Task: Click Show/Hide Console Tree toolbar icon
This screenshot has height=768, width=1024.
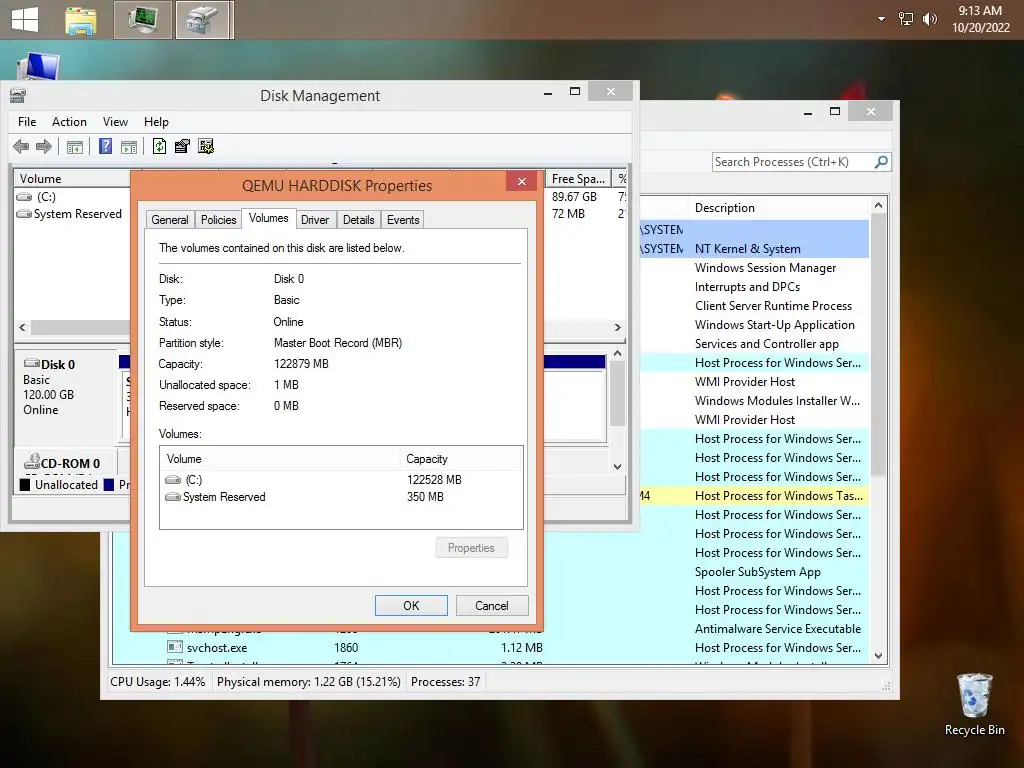Action: (74, 146)
